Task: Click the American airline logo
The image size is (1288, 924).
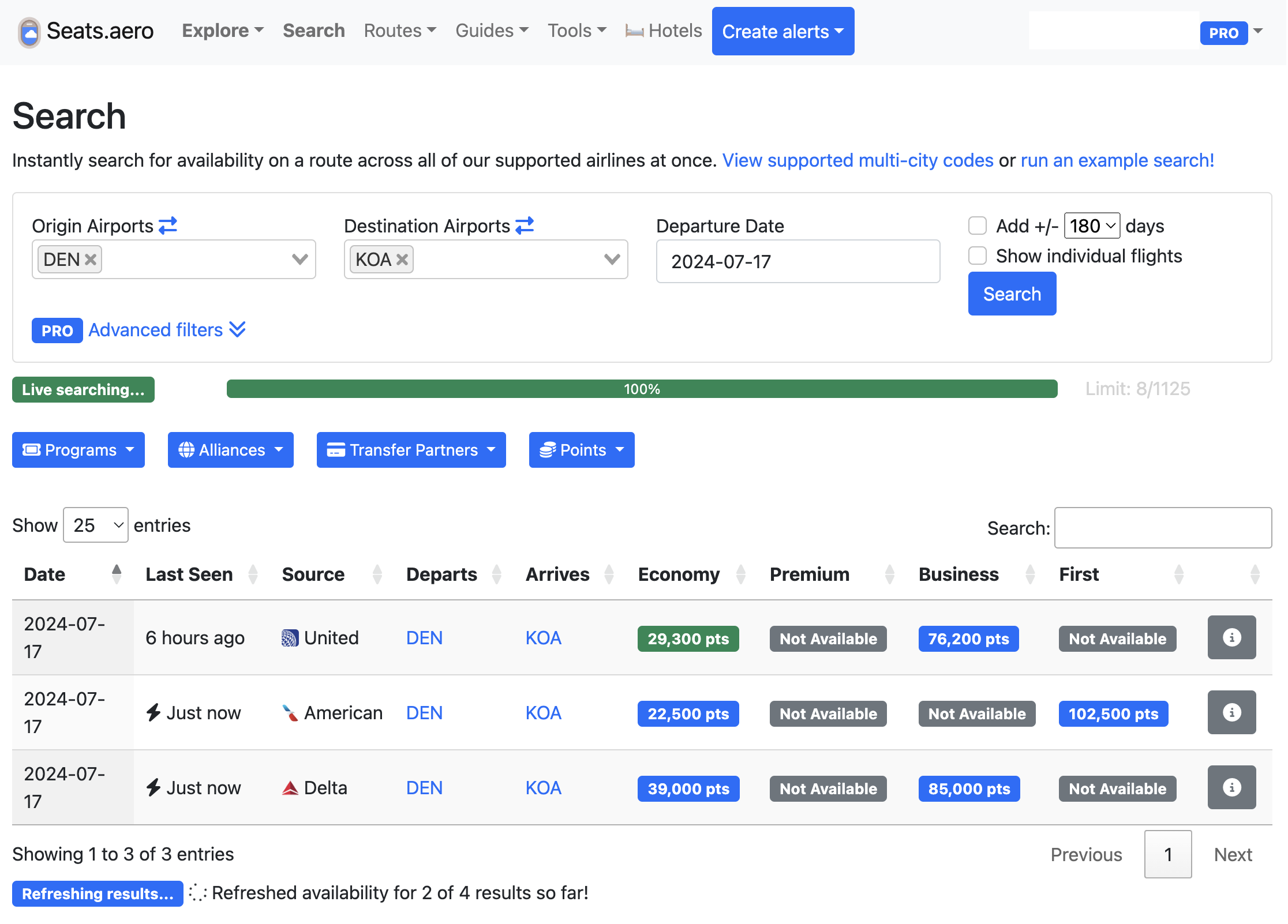Action: [x=290, y=713]
